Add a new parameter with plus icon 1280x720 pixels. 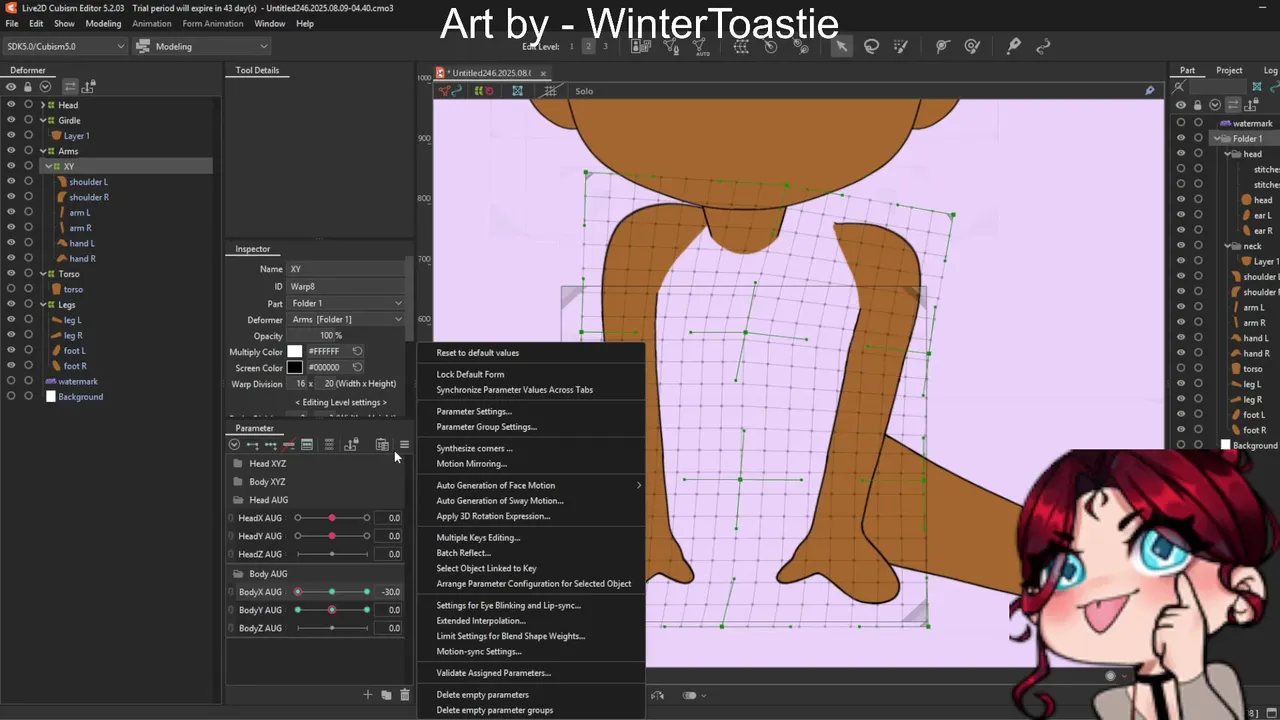367,695
